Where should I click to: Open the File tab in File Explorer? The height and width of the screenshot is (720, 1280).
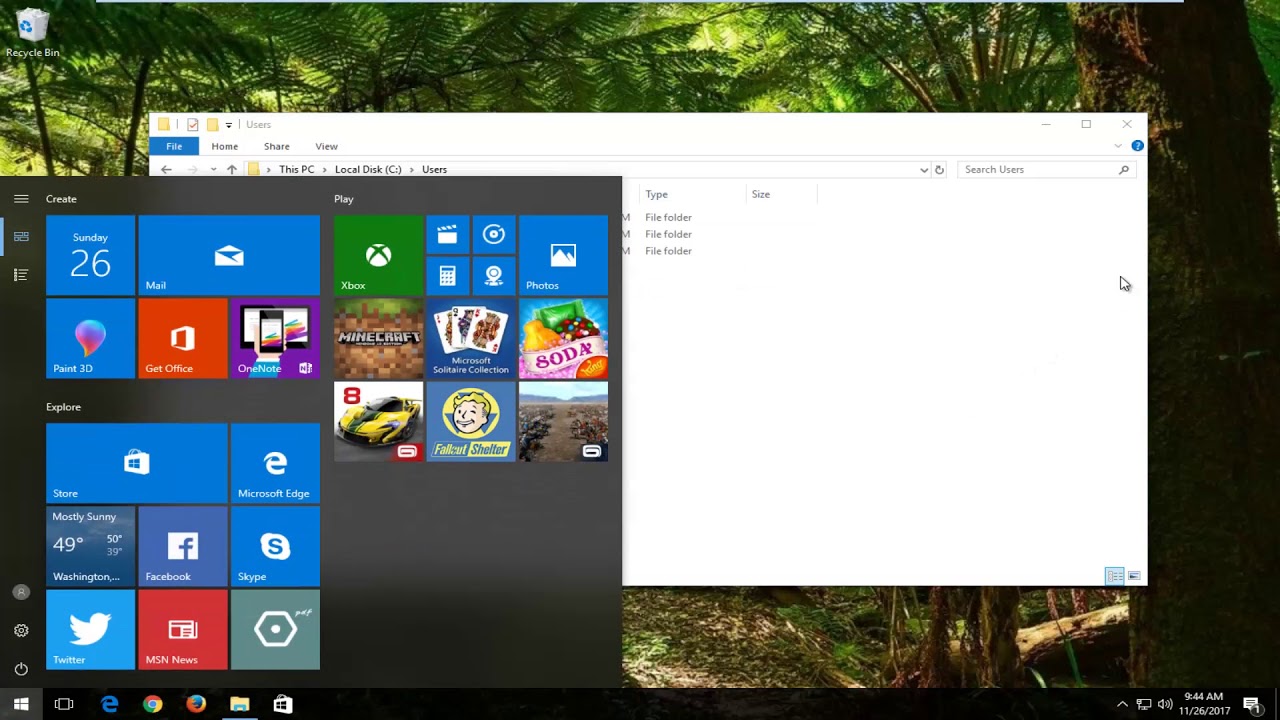click(174, 146)
